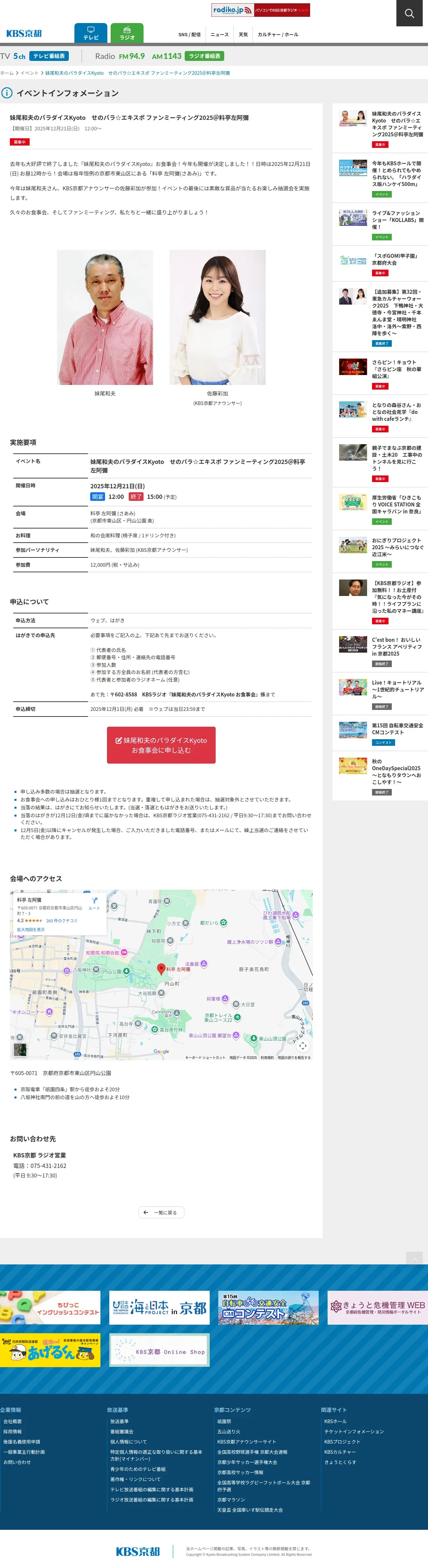Open the KBSホール footer link
This screenshot has width=428, height=1568.
[x=335, y=1421]
